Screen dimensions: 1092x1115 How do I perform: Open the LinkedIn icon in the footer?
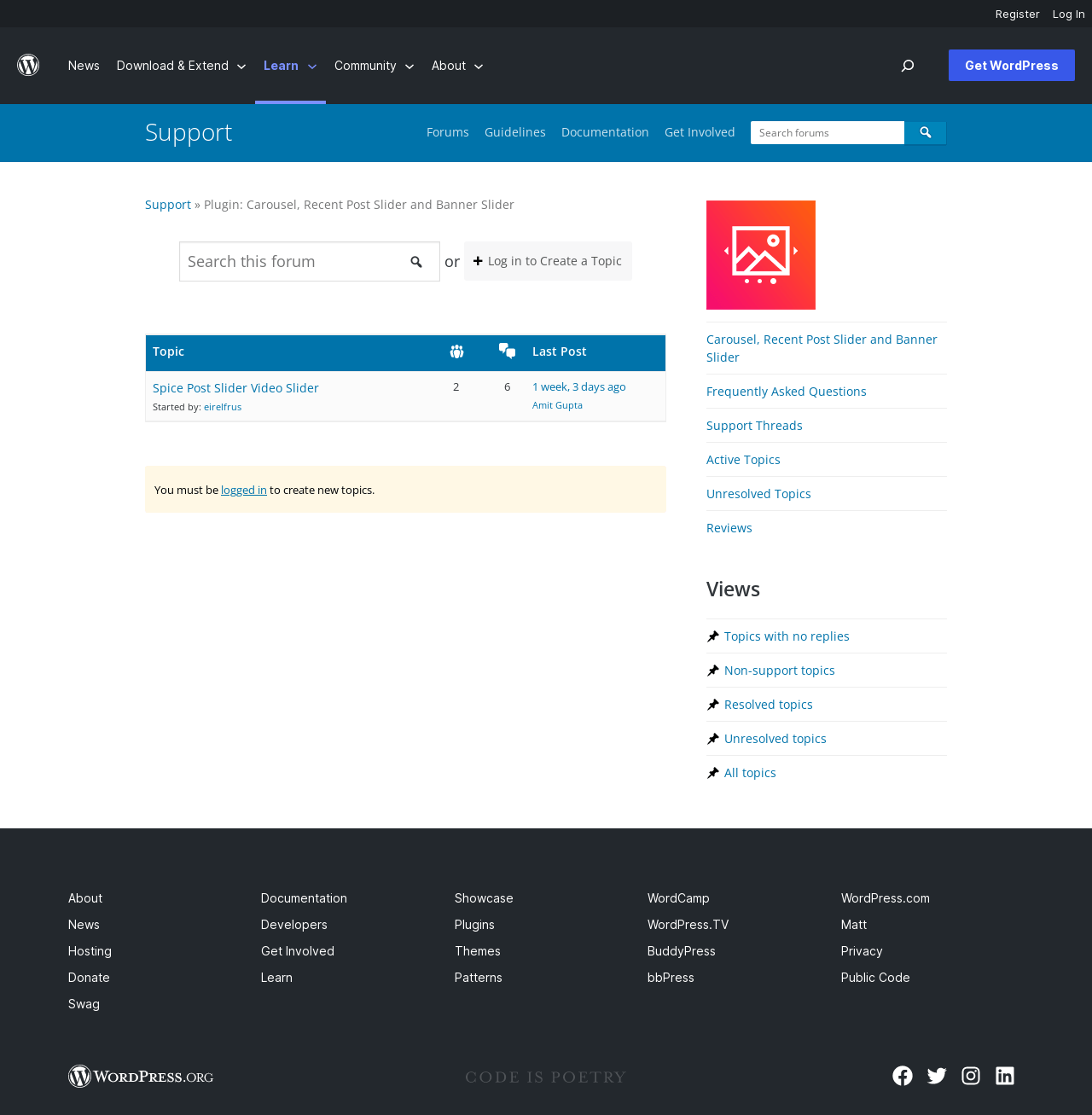tap(1005, 1076)
